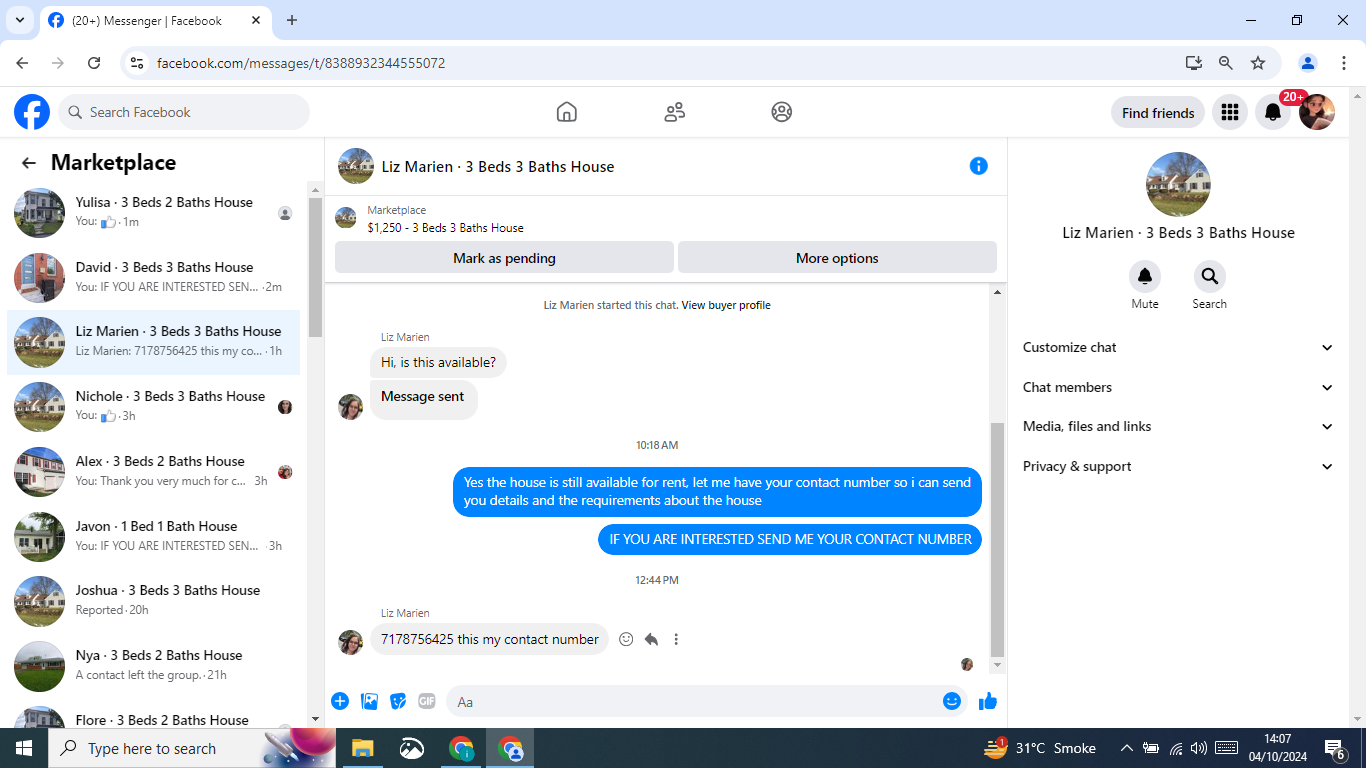Image resolution: width=1366 pixels, height=768 pixels.
Task: Open the conversation information icon
Action: point(979,166)
